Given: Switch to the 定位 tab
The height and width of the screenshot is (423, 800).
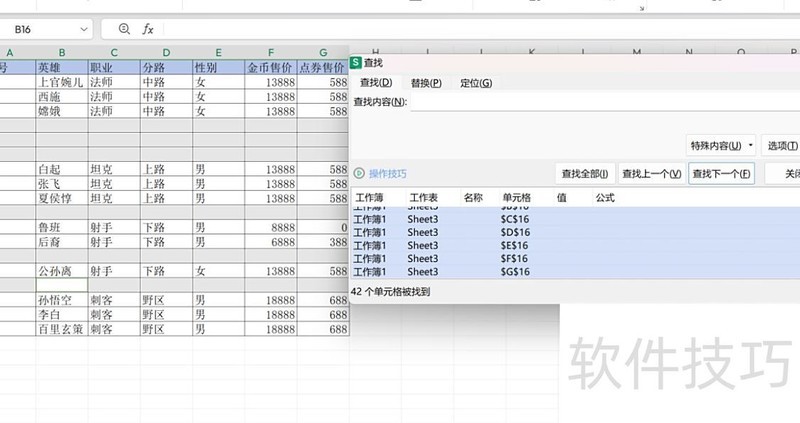Looking at the screenshot, I should [x=476, y=83].
